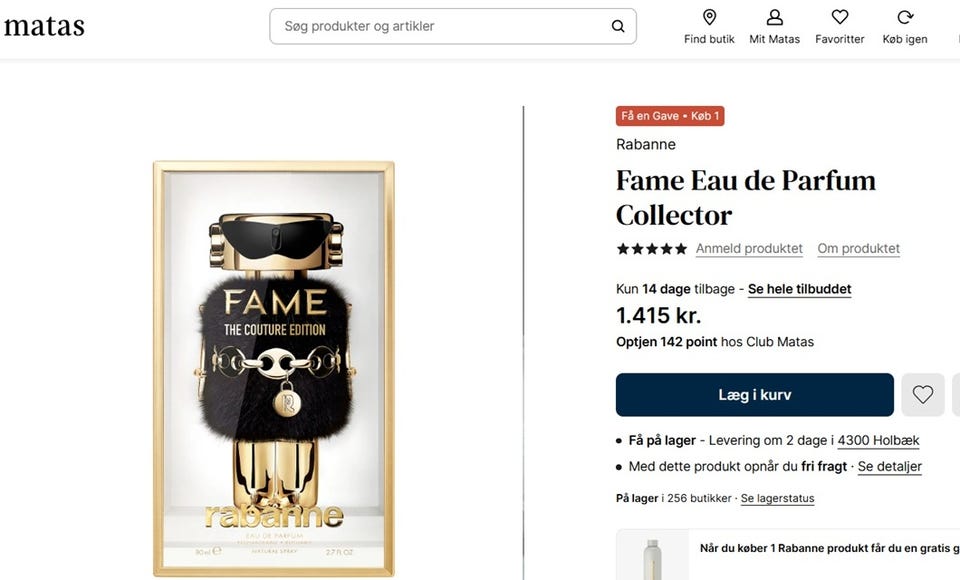
Task: Click the five-star product rating
Action: [x=652, y=249]
